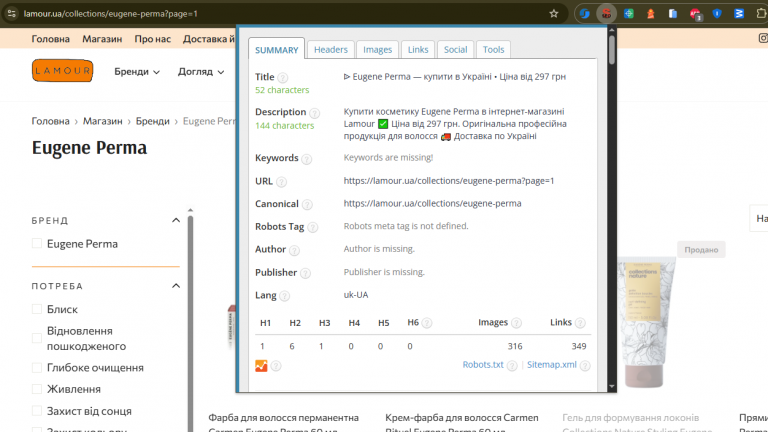Open the Lighthouse extension icon
Viewport: 768px width, 432px height.
651,14
